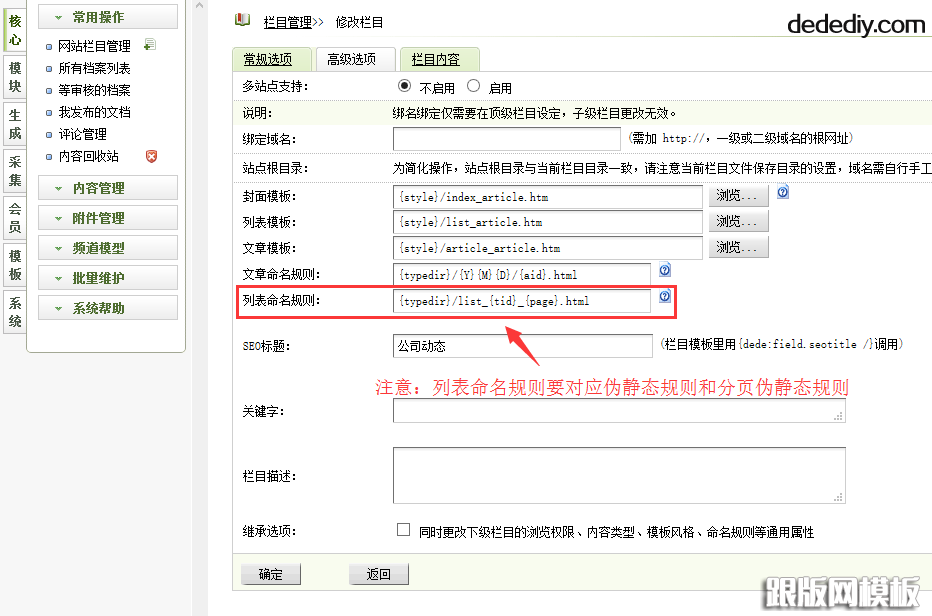Click the 确定 button
932x616 pixels.
270,574
